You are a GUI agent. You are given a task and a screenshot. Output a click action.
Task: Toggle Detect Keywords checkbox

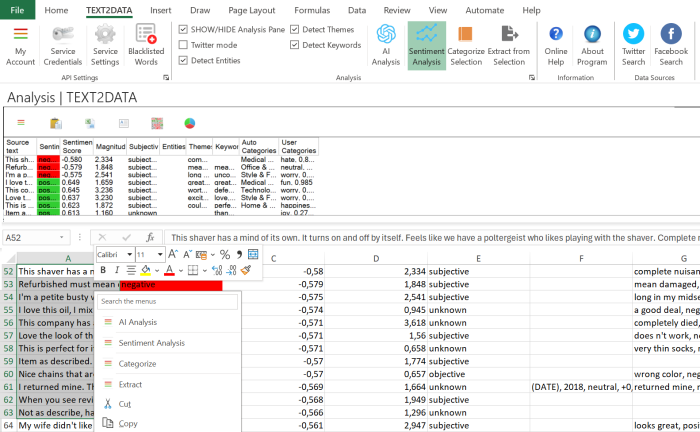coord(294,45)
